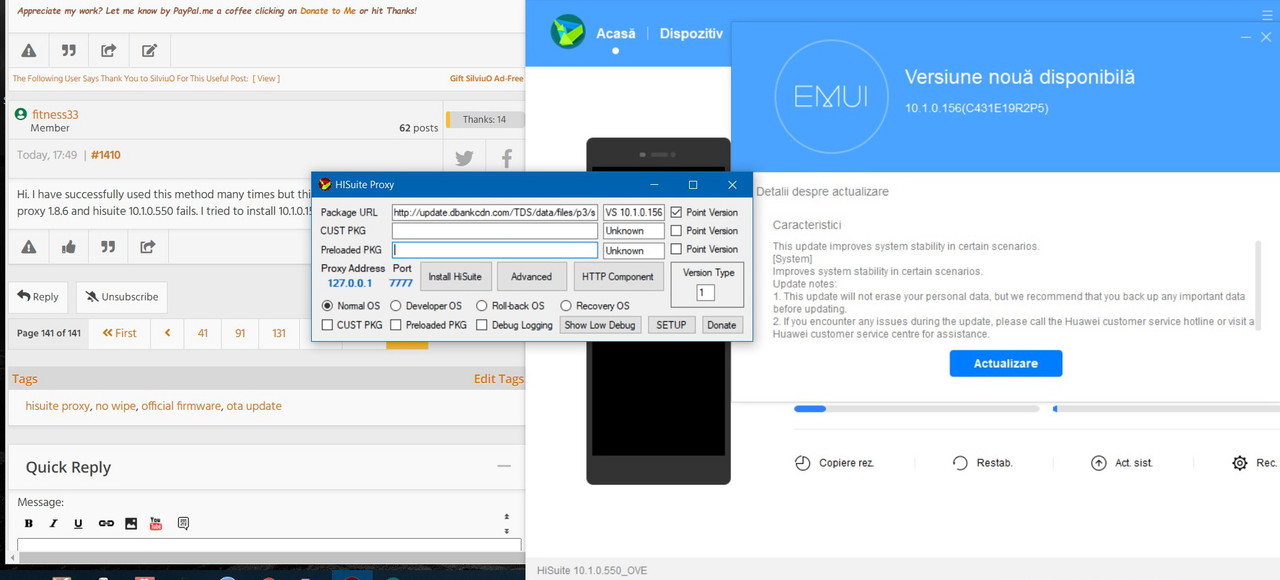Click Show Low Debug button
The image size is (1280, 580).
pos(600,325)
